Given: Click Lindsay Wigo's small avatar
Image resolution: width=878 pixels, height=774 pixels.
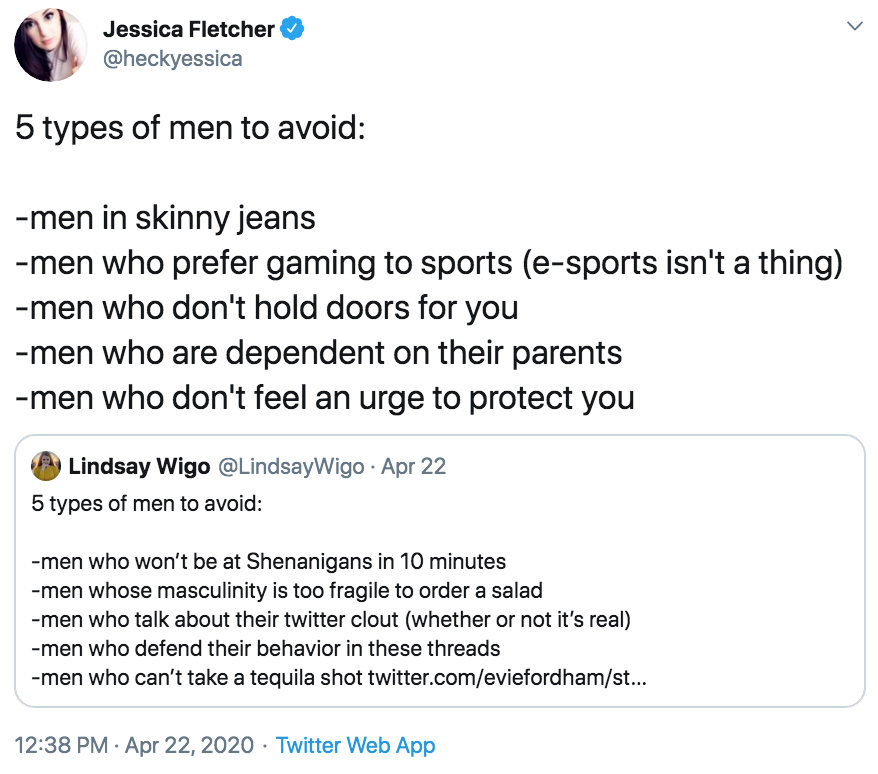Looking at the screenshot, I should coord(45,465).
